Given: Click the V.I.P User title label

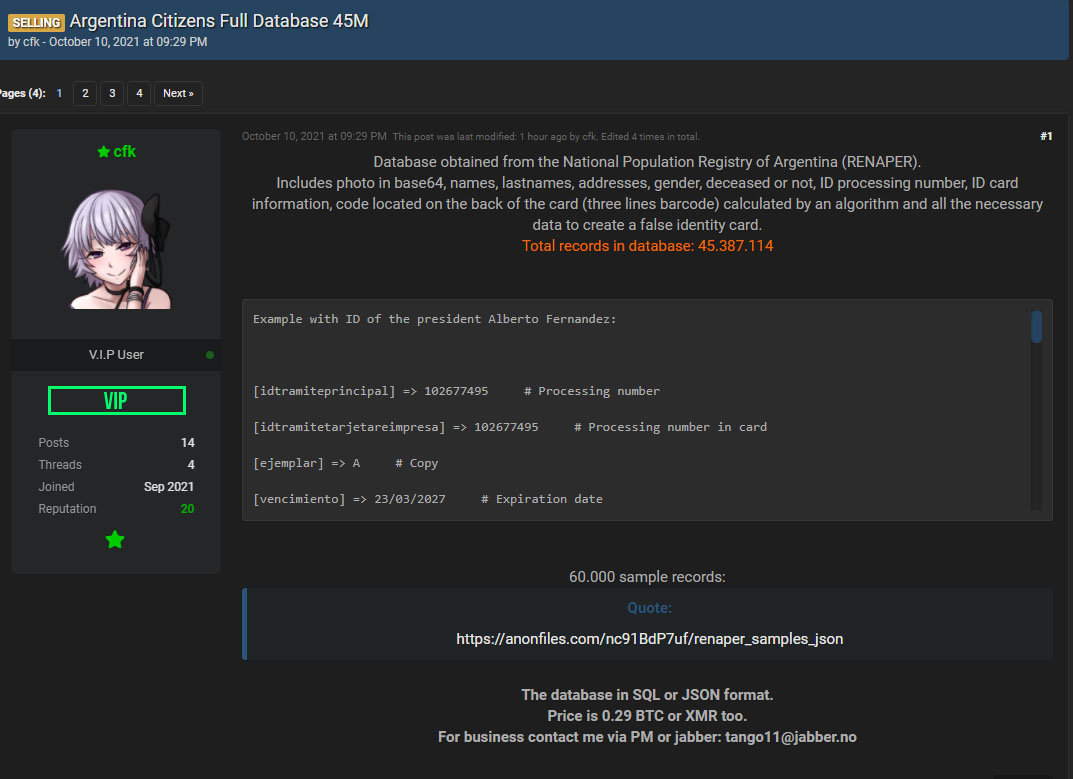Looking at the screenshot, I should click(x=116, y=355).
